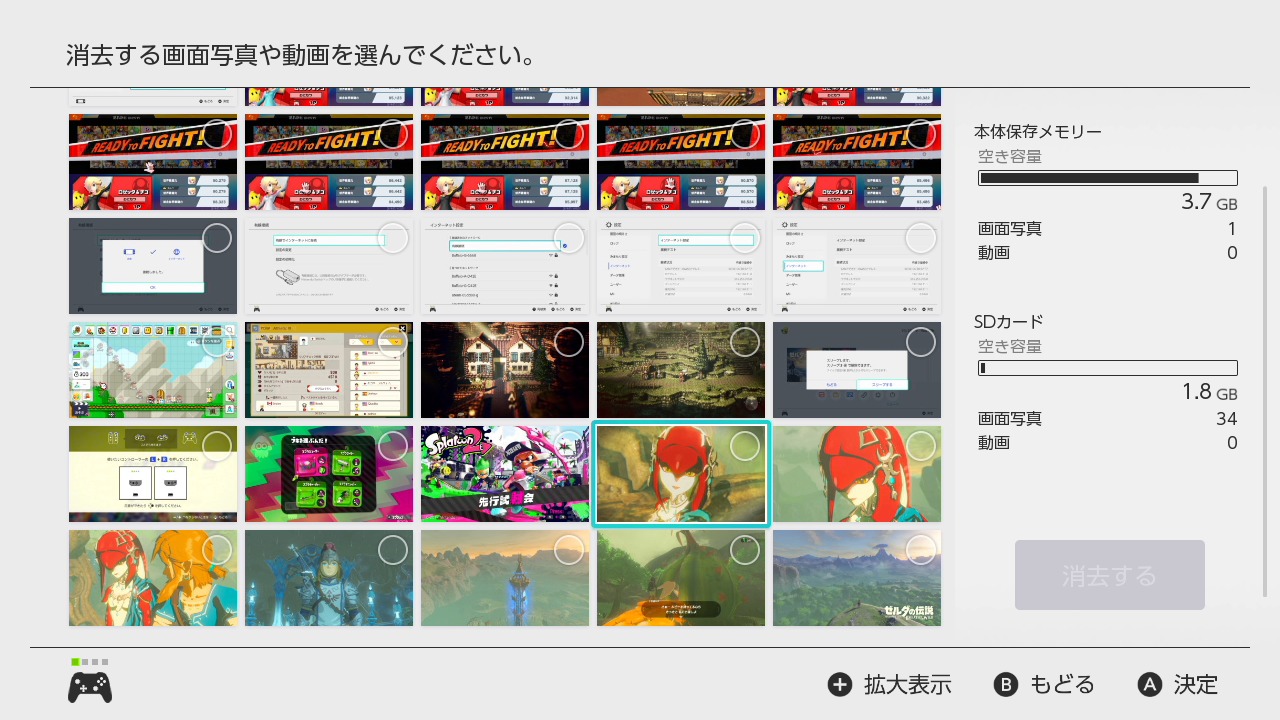Select the wired connection adapter settings screenshot
The height and width of the screenshot is (720, 1280).
coord(329,266)
